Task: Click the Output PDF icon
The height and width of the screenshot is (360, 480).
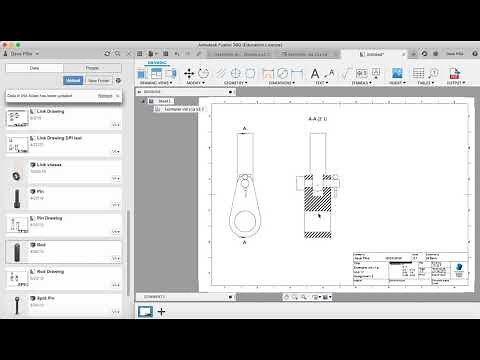Action: [455, 73]
